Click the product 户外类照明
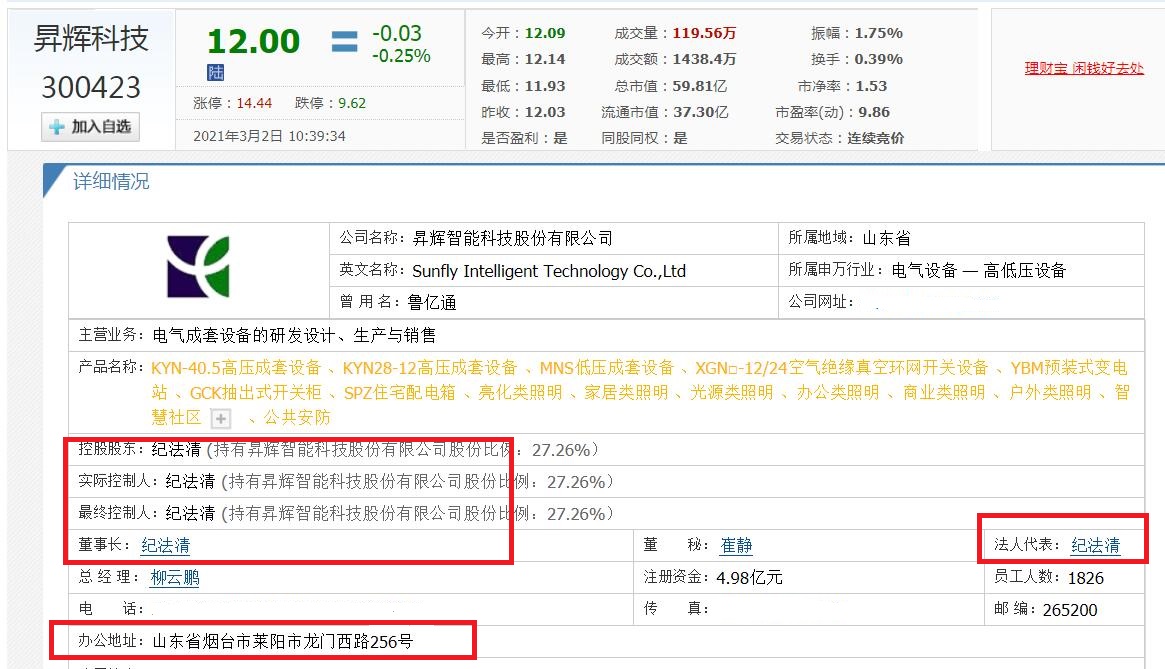 click(1050, 392)
